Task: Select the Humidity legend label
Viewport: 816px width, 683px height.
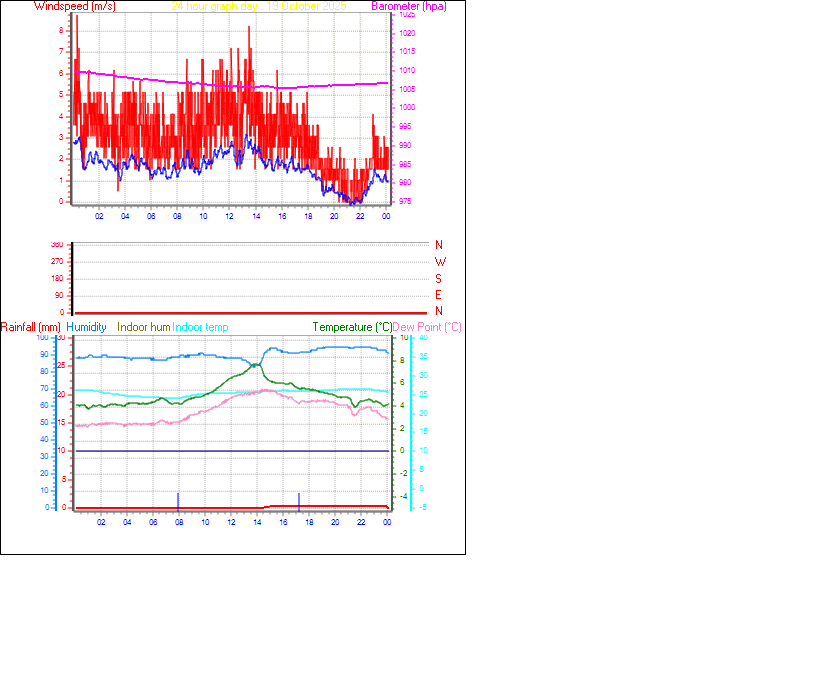Action: [87, 327]
